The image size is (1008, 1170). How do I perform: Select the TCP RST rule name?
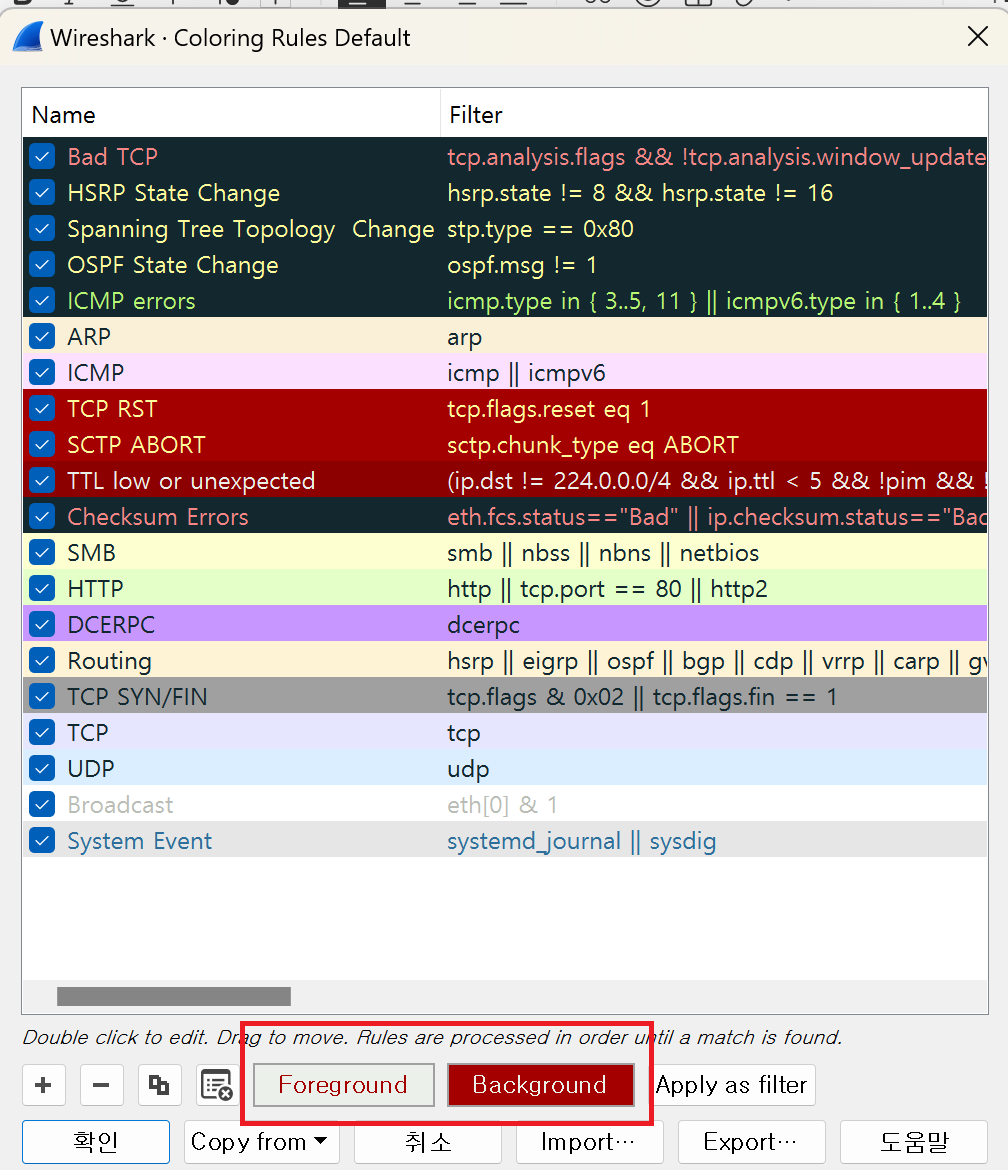[112, 409]
